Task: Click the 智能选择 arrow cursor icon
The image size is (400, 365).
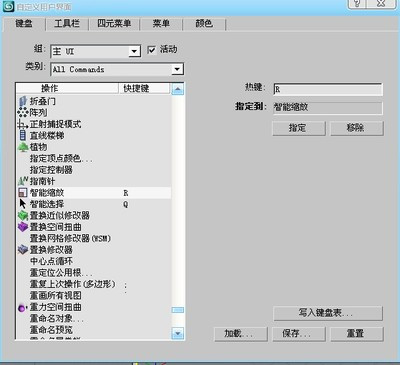Action: (23, 204)
